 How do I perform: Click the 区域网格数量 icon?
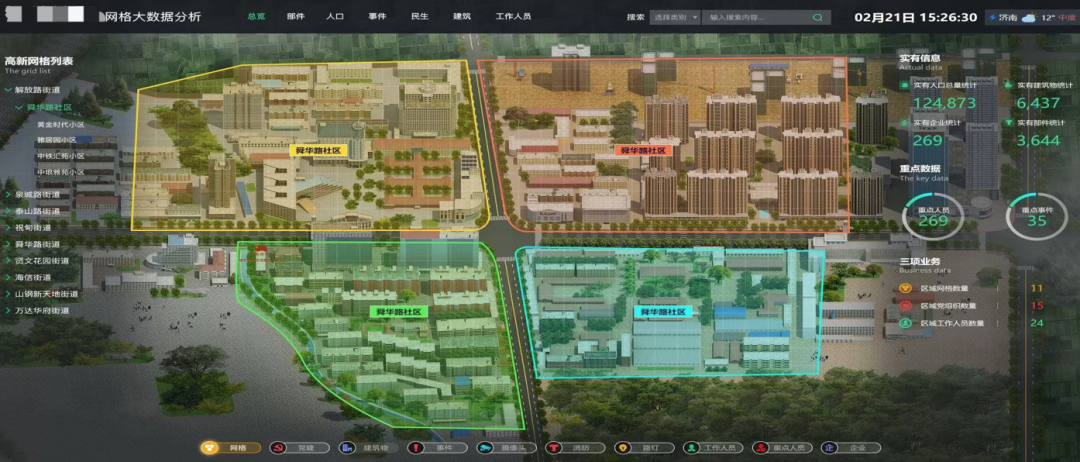[906, 288]
